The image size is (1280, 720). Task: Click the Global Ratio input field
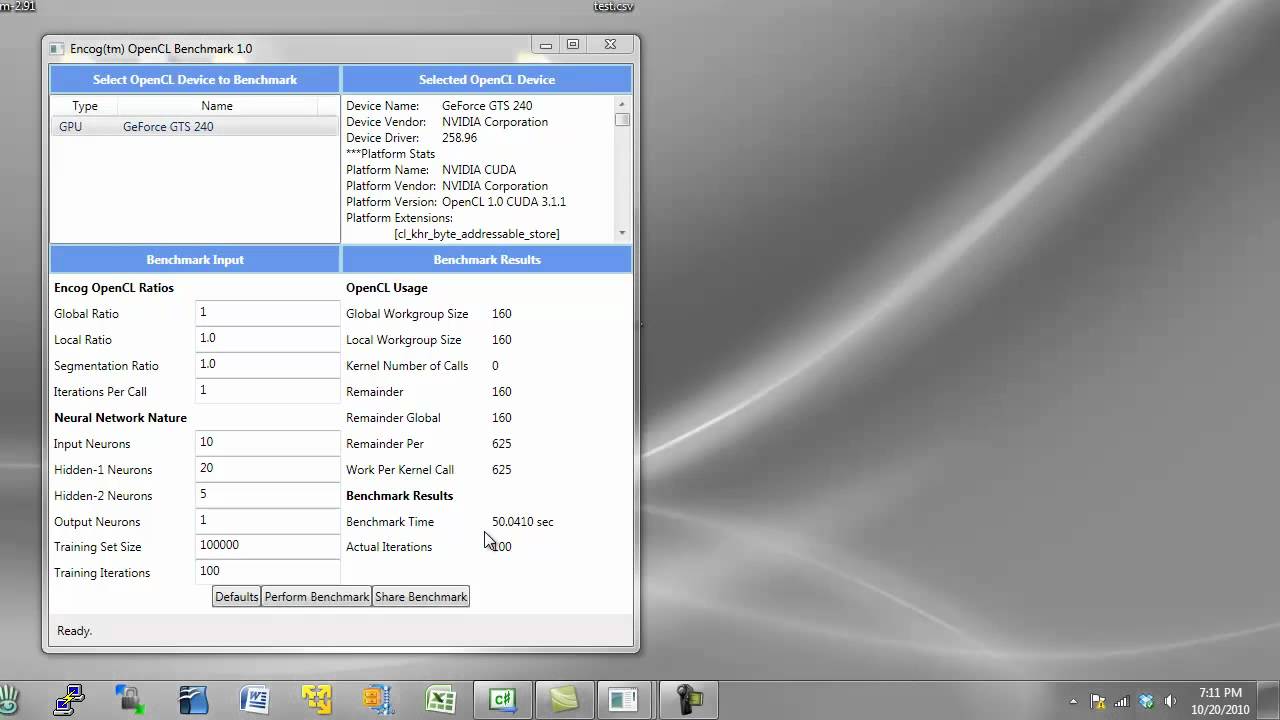click(268, 313)
